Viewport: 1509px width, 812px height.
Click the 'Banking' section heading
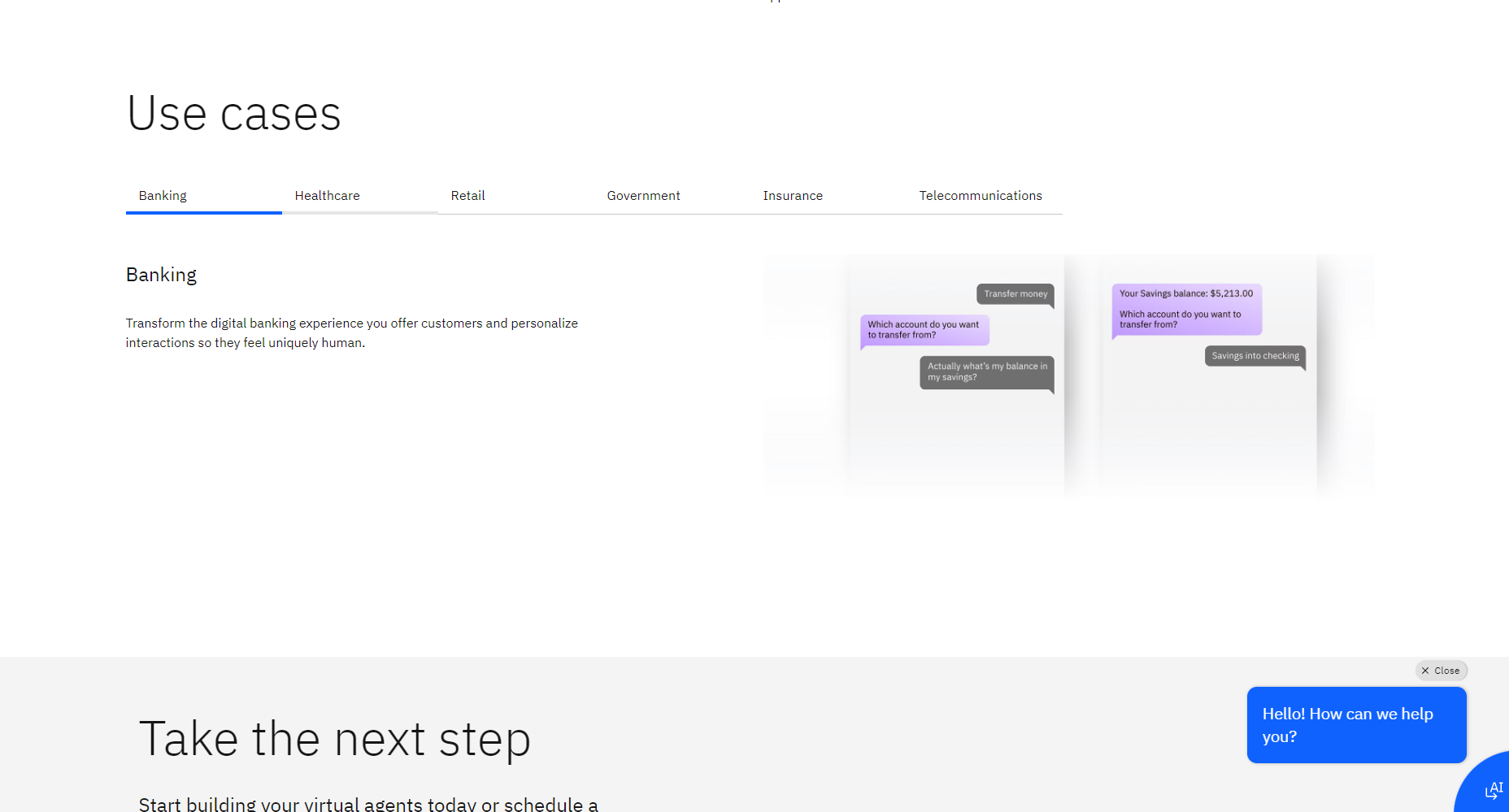pyautogui.click(x=161, y=276)
